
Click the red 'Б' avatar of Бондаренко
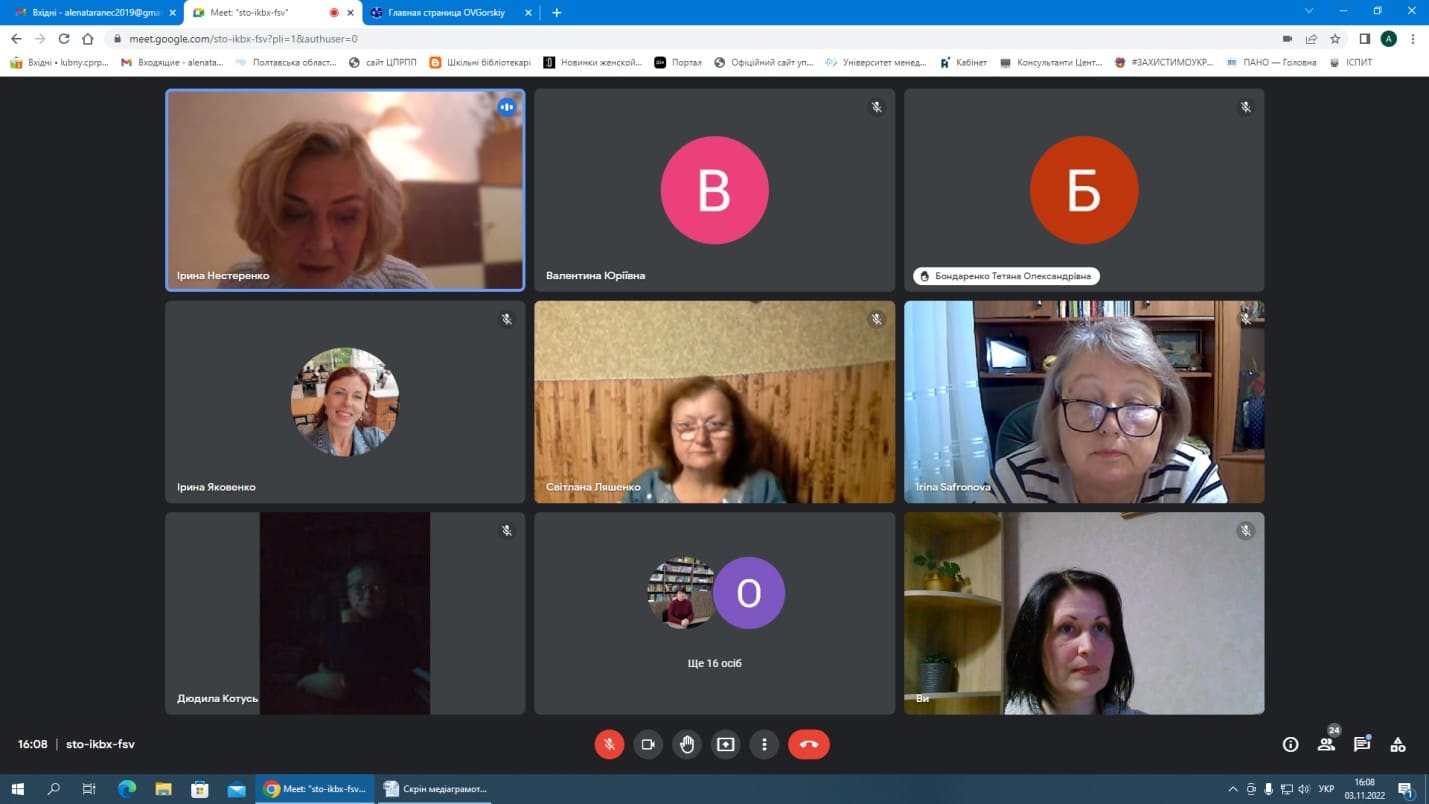(x=1084, y=190)
